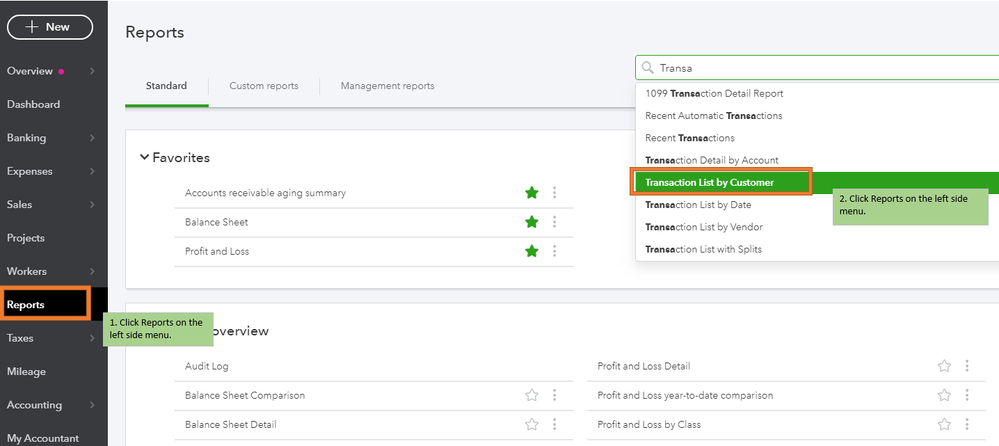Expand the Sales sidebar submenu arrow
This screenshot has height=446, width=999.
coord(92,205)
